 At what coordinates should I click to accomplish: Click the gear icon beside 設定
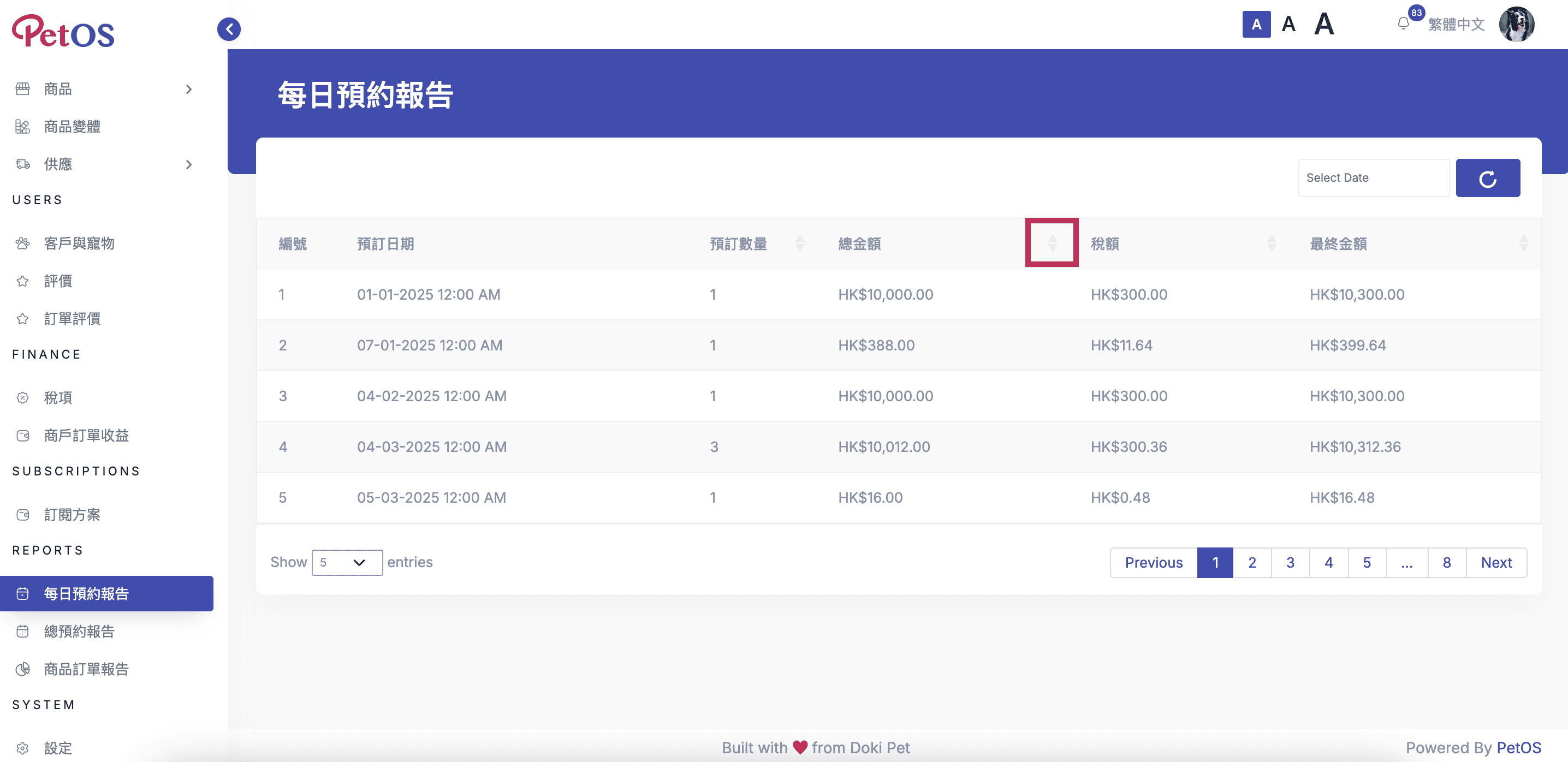click(x=22, y=748)
